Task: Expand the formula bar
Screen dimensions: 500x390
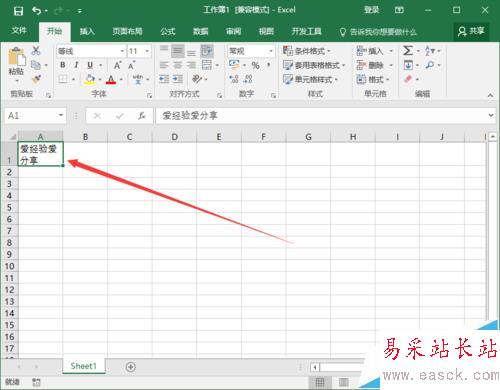Action: pos(491,115)
